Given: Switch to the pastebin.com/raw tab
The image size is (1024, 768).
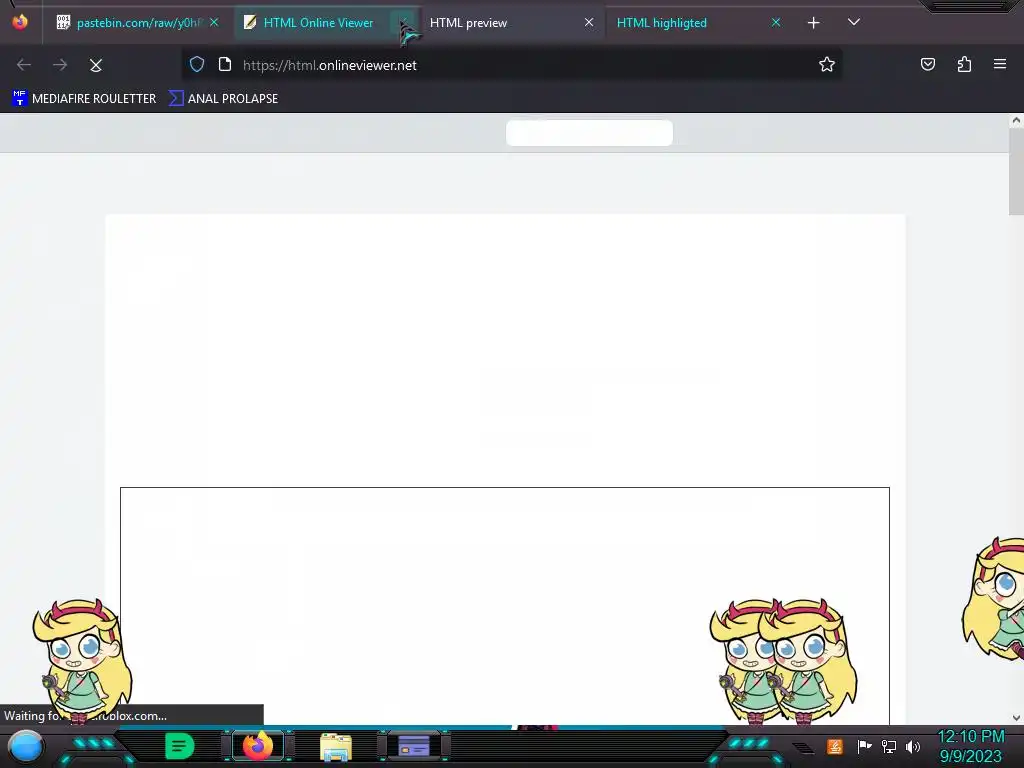Looking at the screenshot, I should pos(136,23).
